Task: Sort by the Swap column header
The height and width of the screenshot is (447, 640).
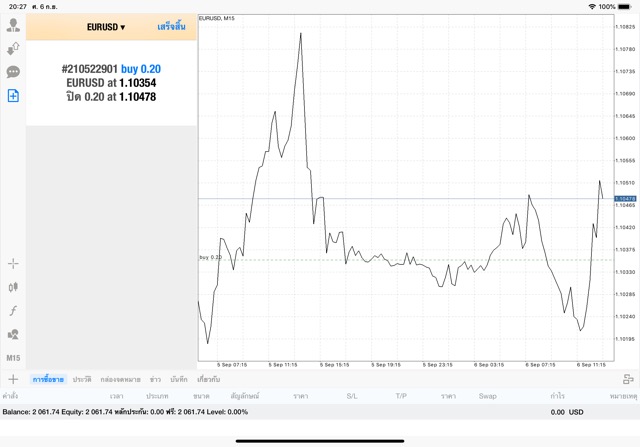Action: tap(487, 396)
